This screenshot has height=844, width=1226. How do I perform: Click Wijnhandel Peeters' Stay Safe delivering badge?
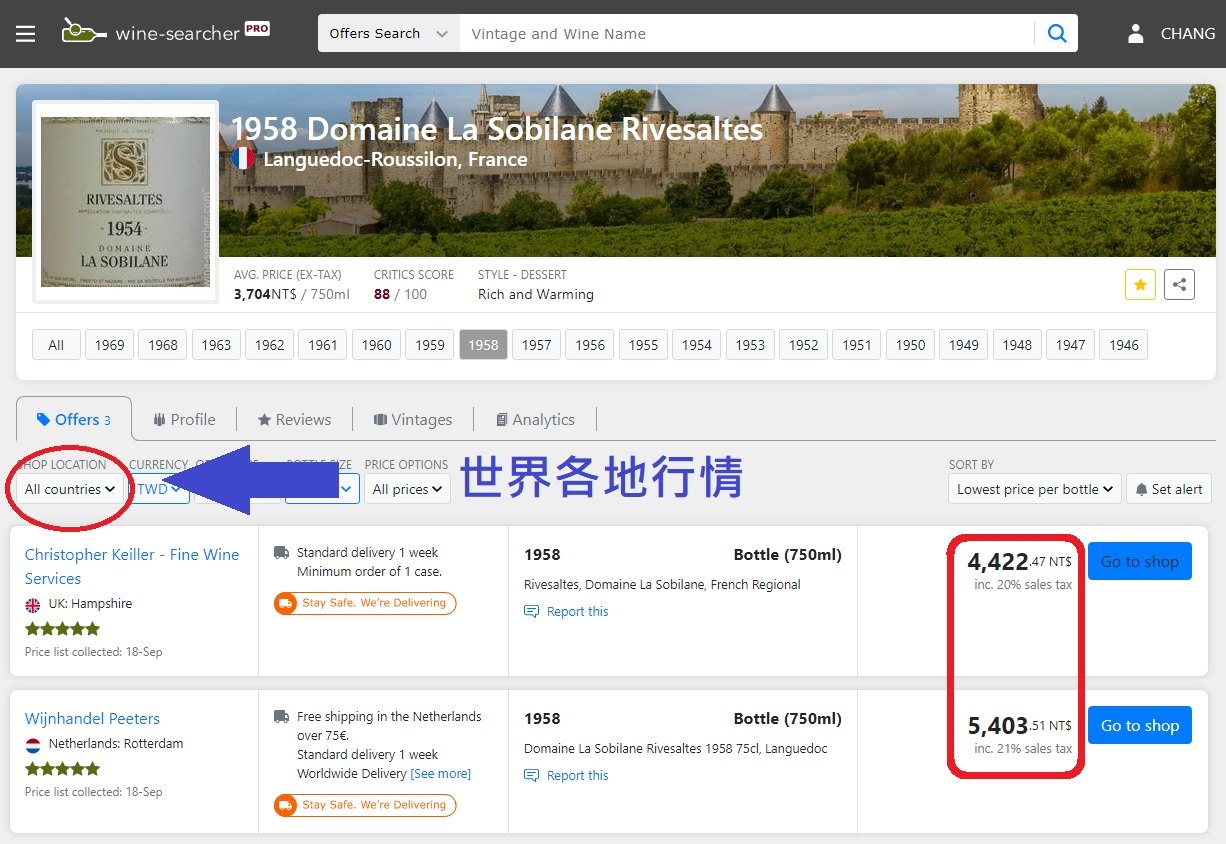coord(365,805)
